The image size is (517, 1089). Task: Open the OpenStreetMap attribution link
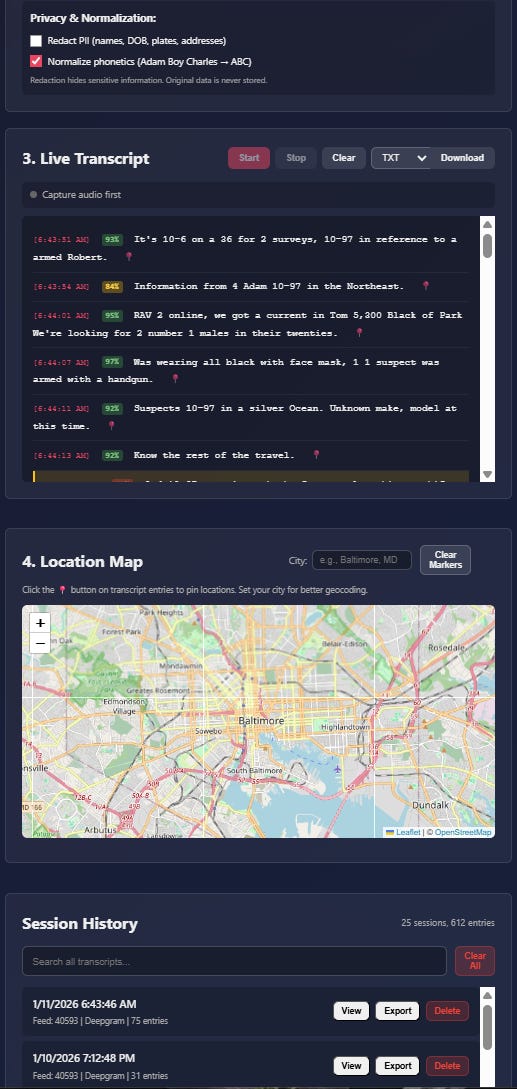click(x=463, y=832)
